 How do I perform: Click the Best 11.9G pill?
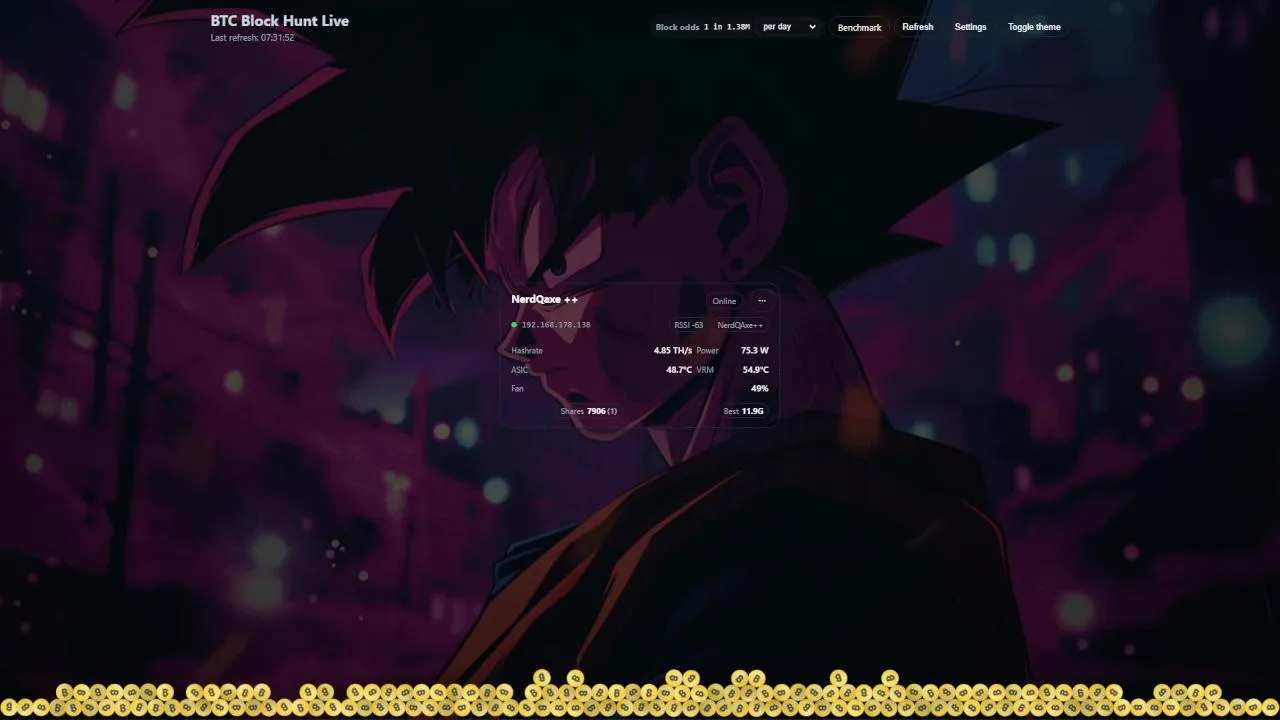[744, 411]
